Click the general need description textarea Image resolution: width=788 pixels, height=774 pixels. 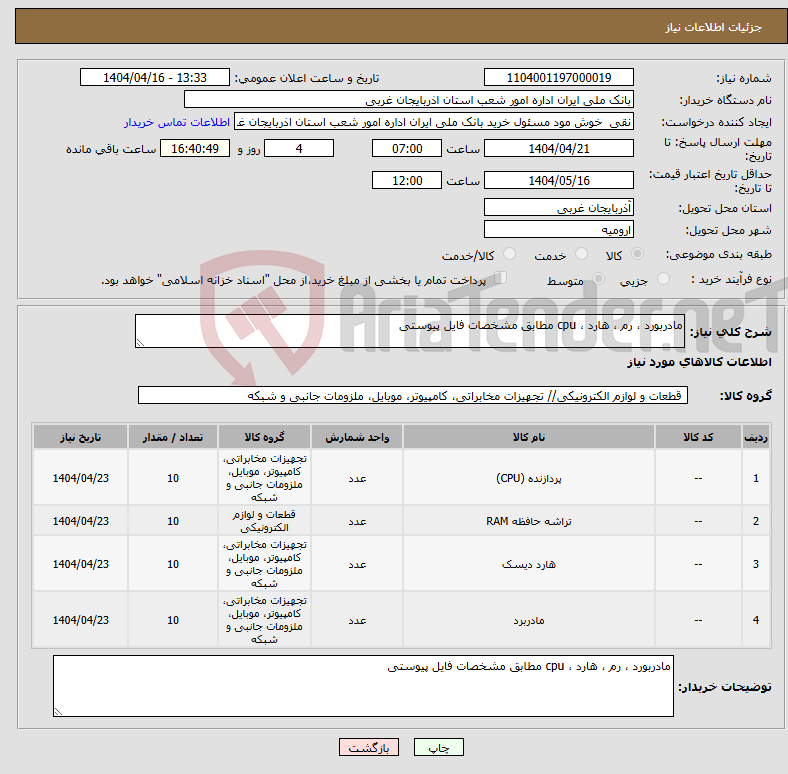410,331
